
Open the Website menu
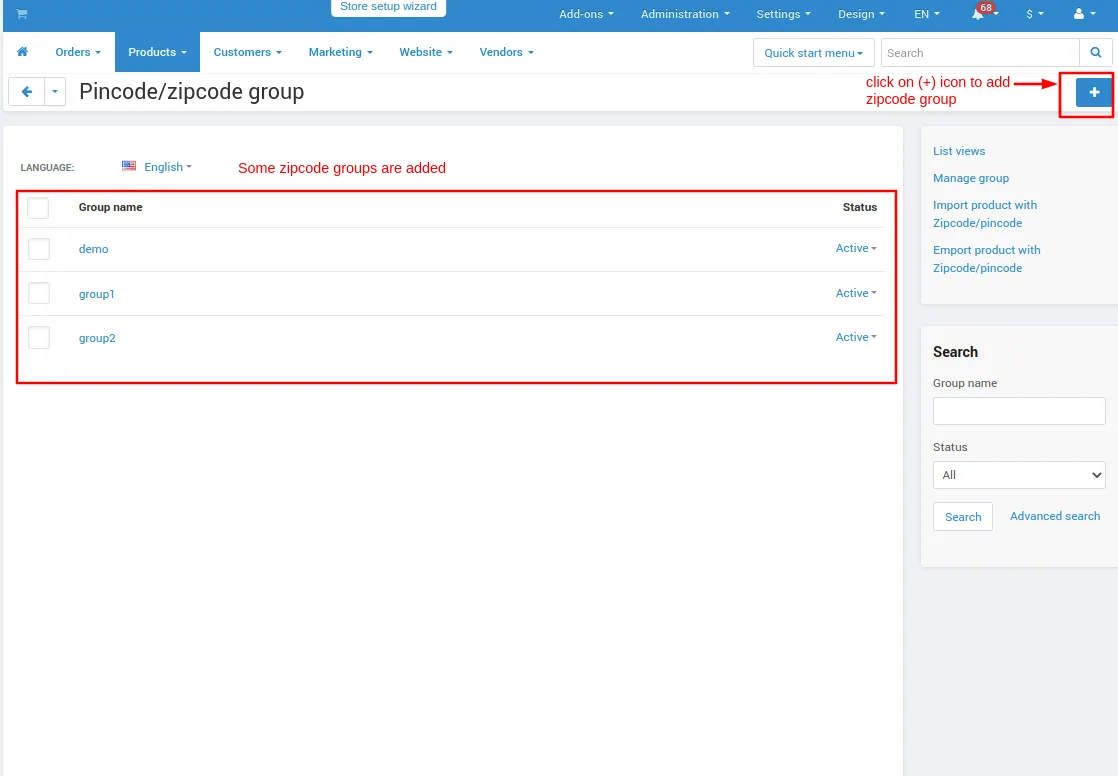point(426,52)
